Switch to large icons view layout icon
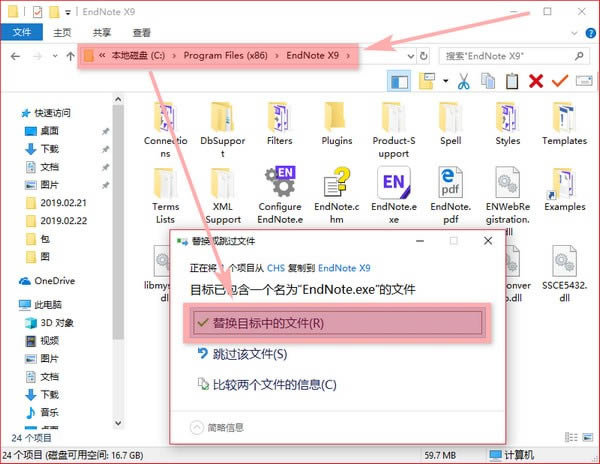 tap(587, 437)
